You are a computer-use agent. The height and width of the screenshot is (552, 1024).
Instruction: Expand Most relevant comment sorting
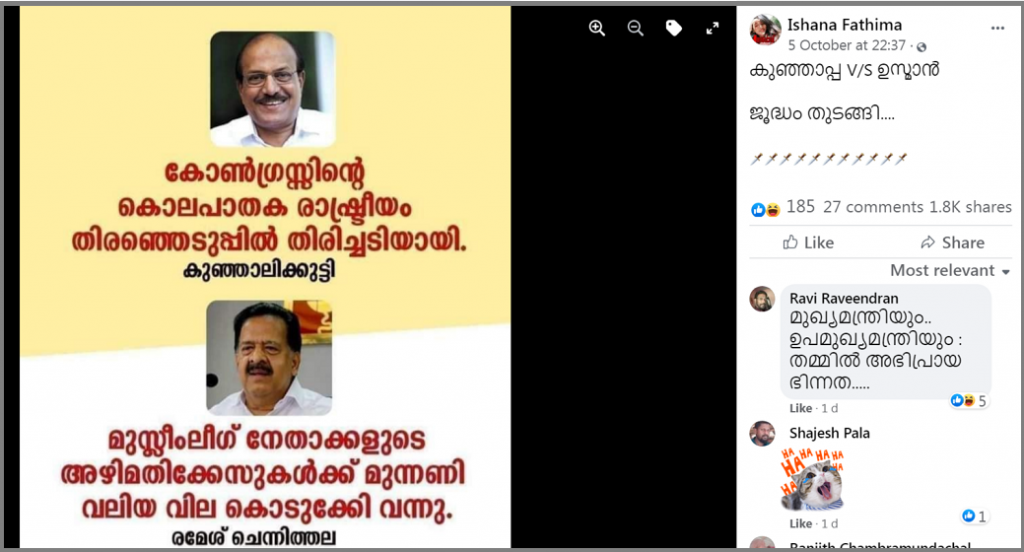pyautogui.click(x=950, y=270)
